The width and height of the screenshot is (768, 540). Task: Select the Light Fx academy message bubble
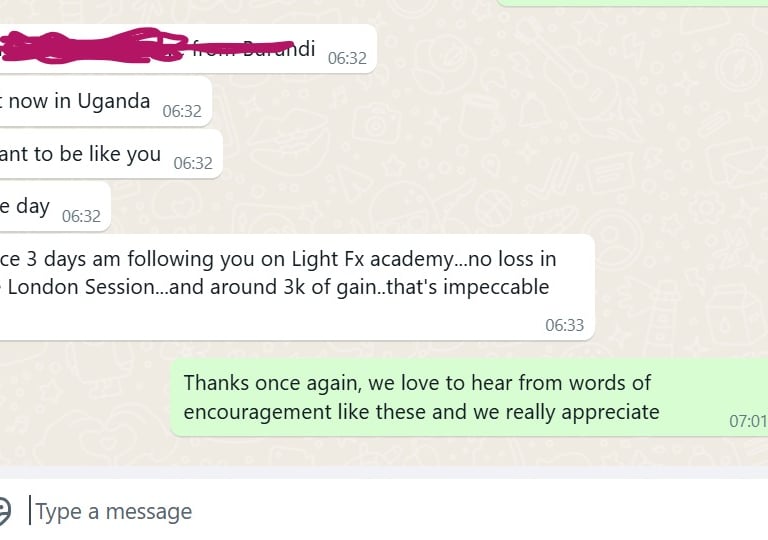(x=297, y=287)
